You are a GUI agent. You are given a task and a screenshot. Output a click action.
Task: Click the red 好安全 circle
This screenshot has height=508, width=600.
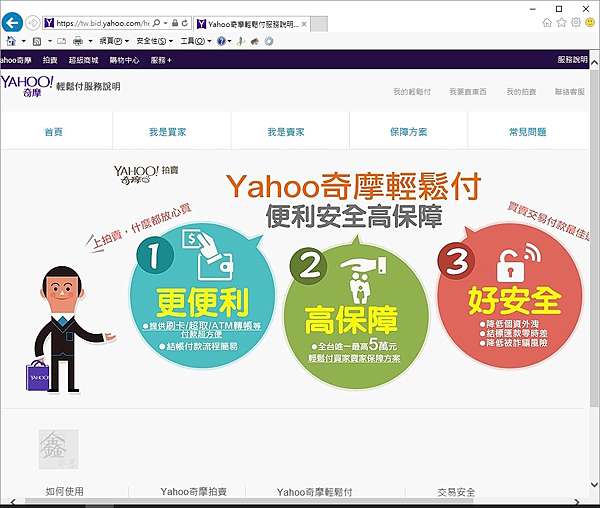[510, 296]
